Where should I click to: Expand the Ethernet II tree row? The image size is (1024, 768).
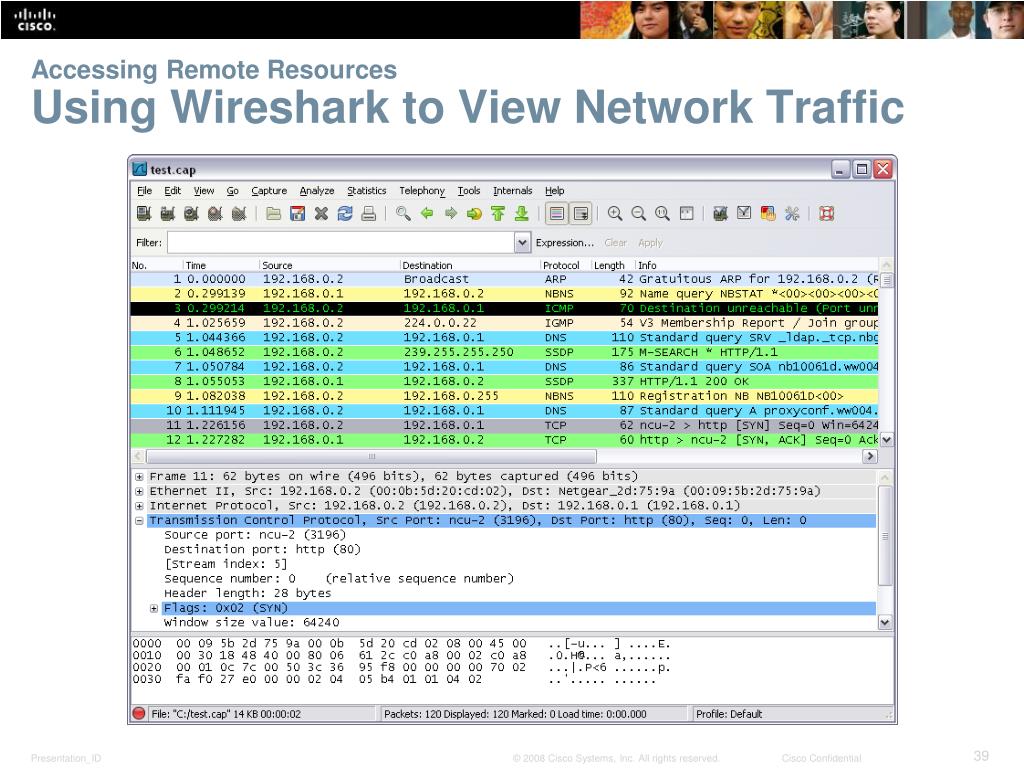(x=139, y=491)
